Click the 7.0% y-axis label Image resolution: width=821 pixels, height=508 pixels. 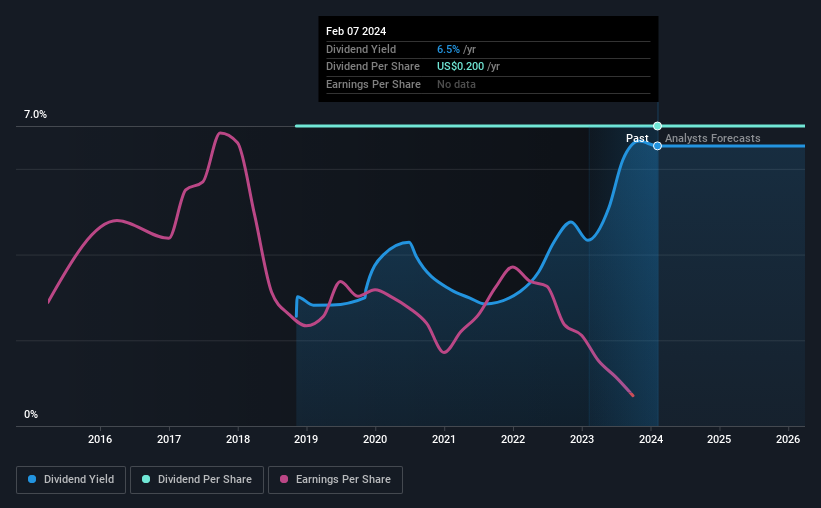pos(36,114)
